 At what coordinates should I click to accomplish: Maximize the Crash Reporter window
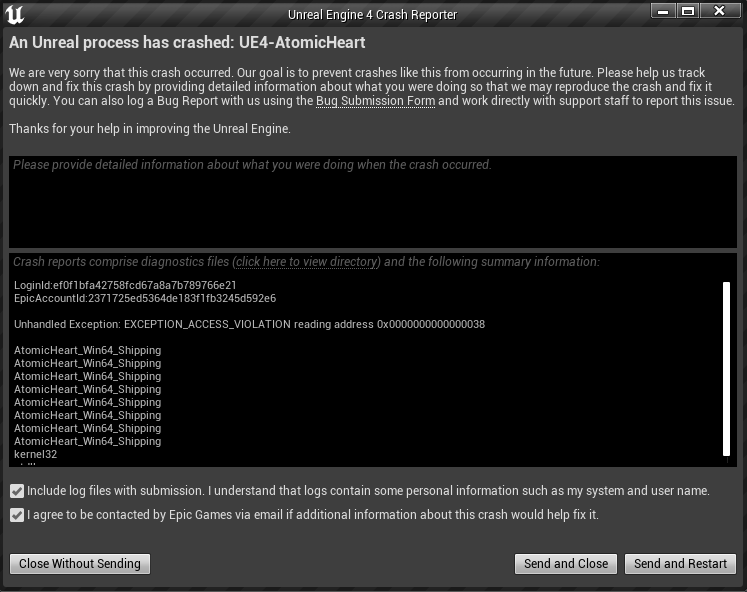687,10
